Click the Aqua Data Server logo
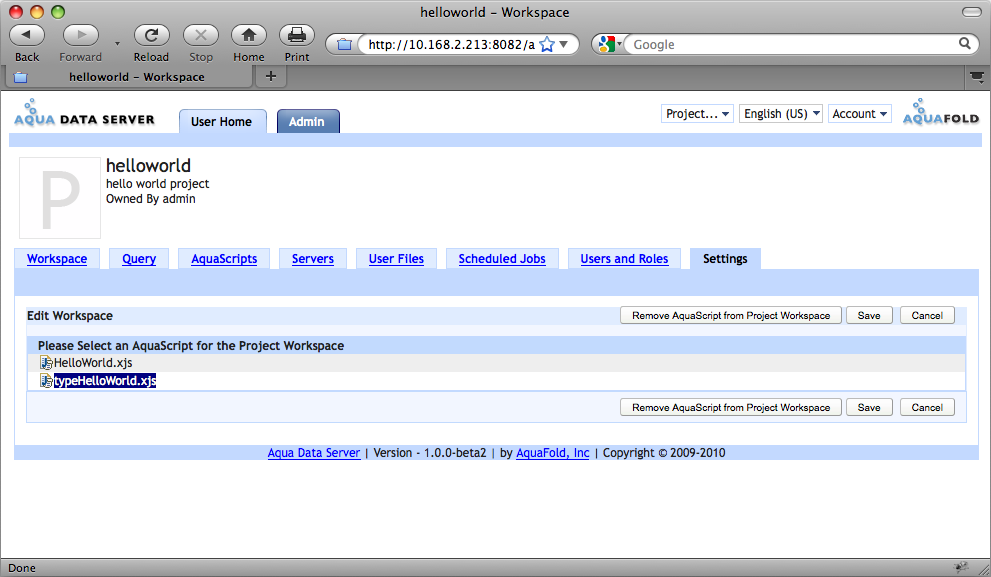The image size is (991, 577). click(84, 113)
